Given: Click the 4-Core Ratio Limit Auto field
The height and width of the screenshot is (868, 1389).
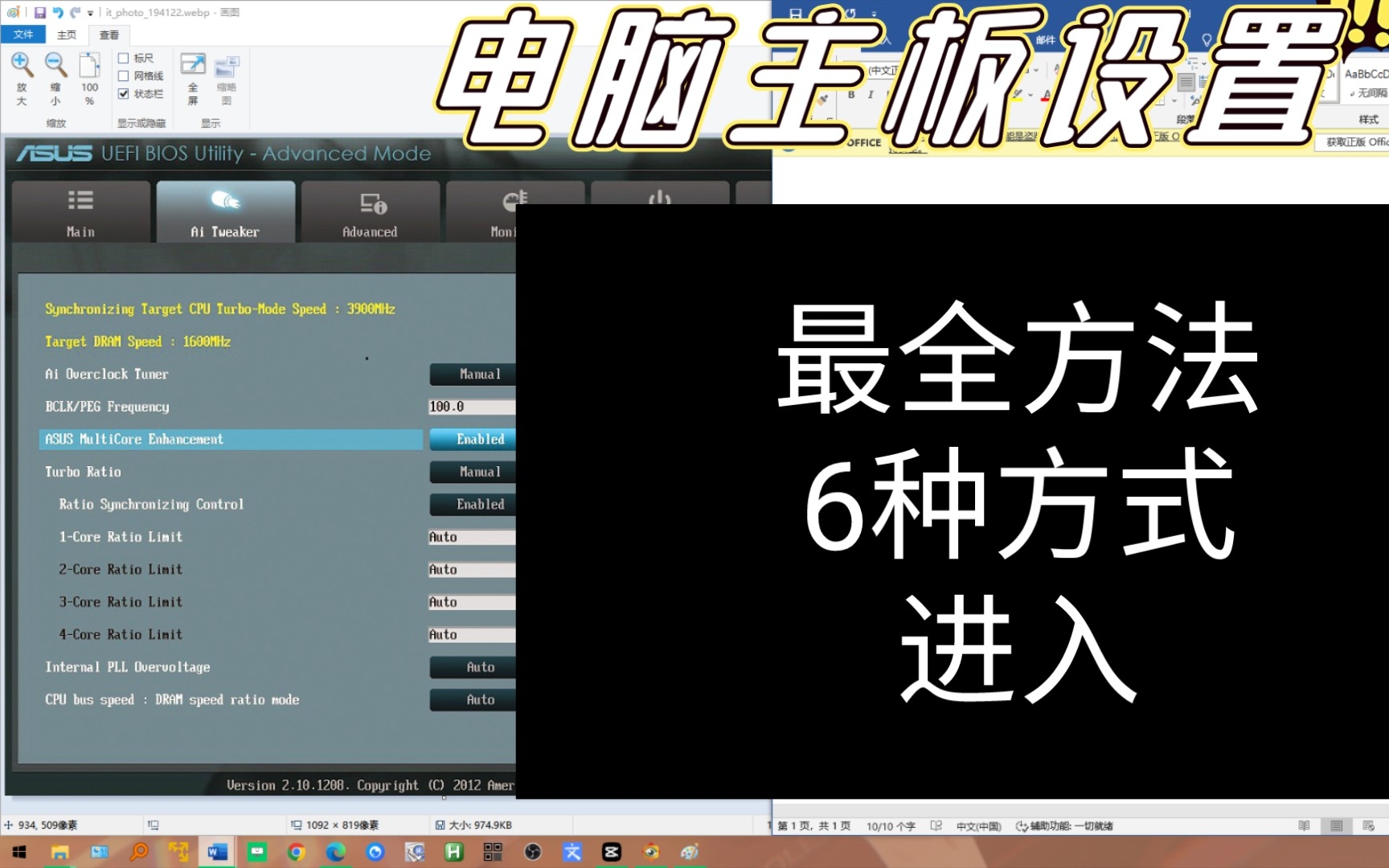Looking at the screenshot, I should (x=472, y=635).
